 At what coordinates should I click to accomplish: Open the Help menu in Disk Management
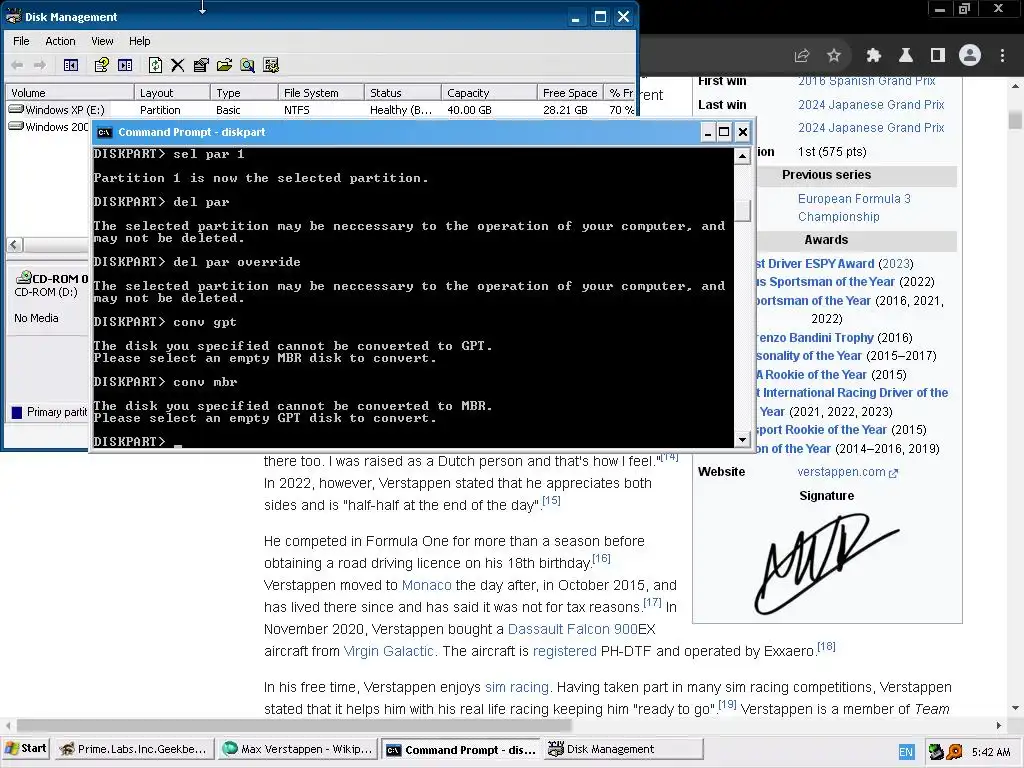pos(139,41)
